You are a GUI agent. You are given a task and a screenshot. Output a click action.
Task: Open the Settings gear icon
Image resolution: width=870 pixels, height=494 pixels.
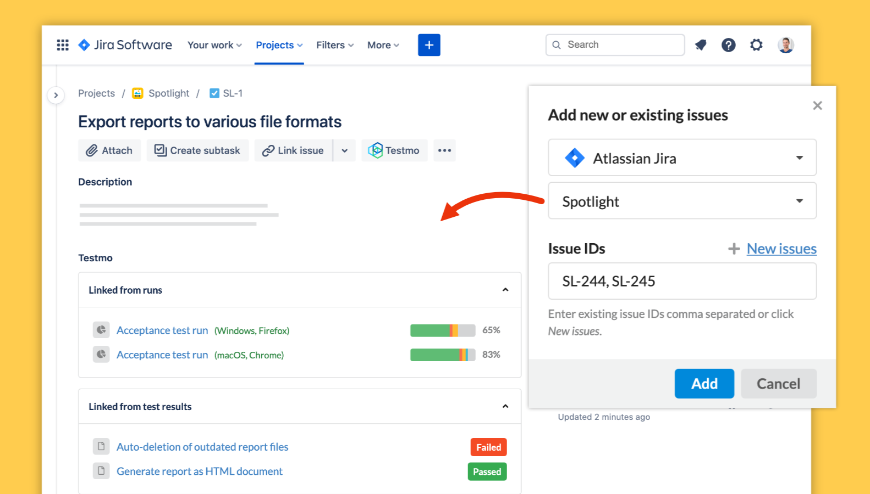(756, 45)
